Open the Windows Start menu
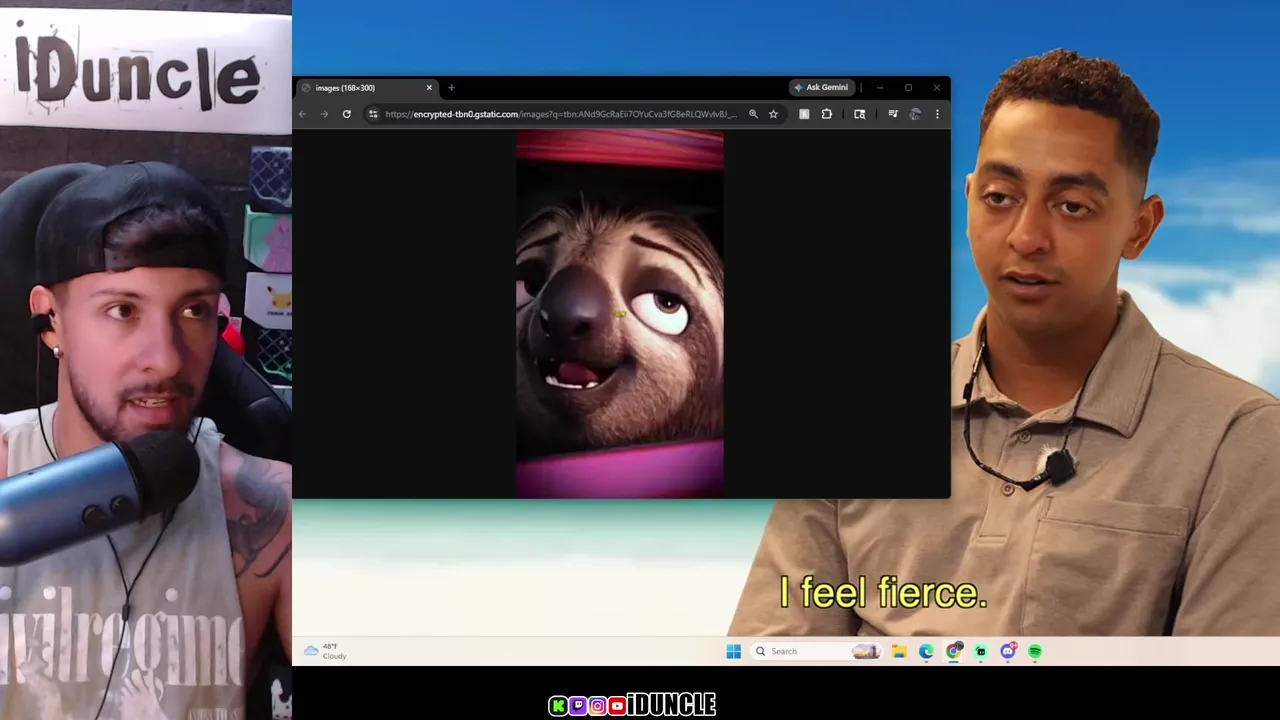The width and height of the screenshot is (1280, 720). point(733,652)
